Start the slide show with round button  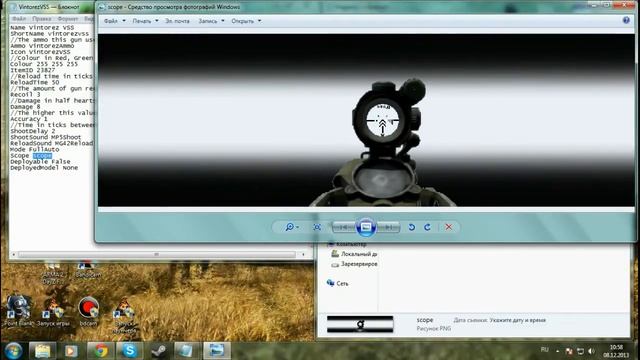[x=366, y=227]
